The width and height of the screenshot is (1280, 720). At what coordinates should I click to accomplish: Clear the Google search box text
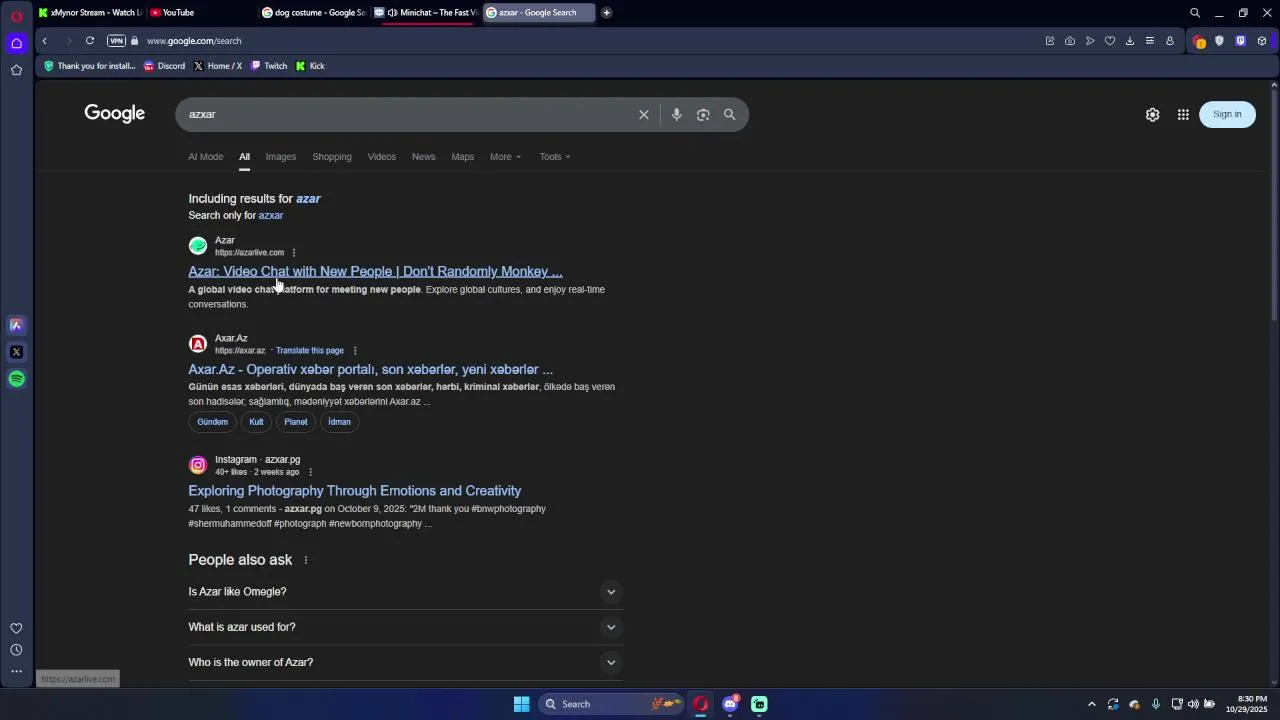coord(644,115)
